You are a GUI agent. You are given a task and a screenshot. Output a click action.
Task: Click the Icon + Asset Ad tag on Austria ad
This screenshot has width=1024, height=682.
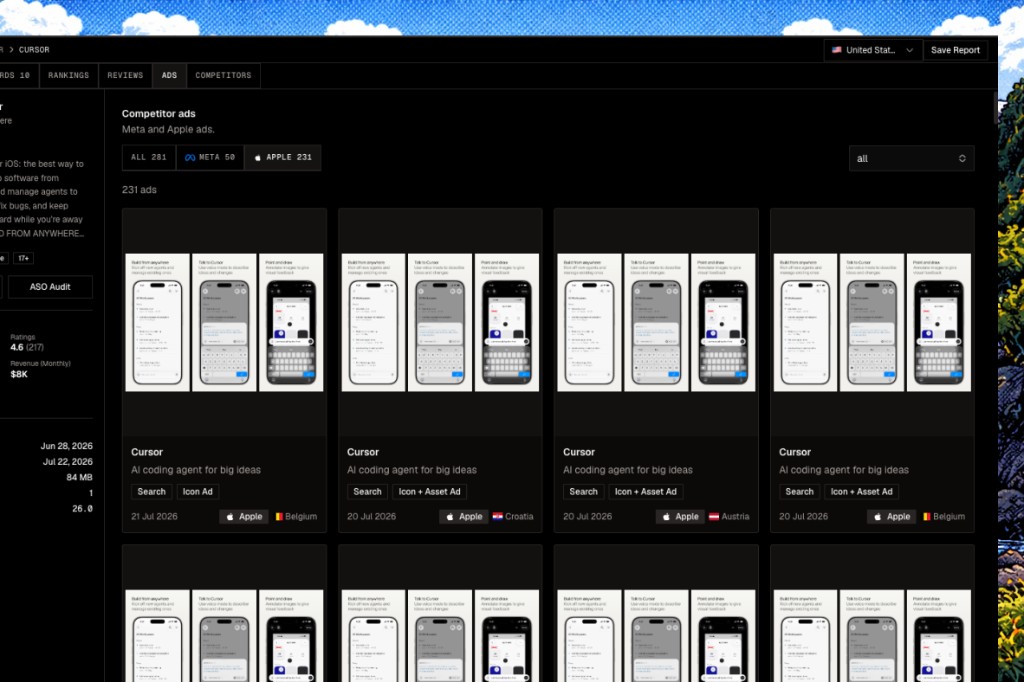click(646, 492)
